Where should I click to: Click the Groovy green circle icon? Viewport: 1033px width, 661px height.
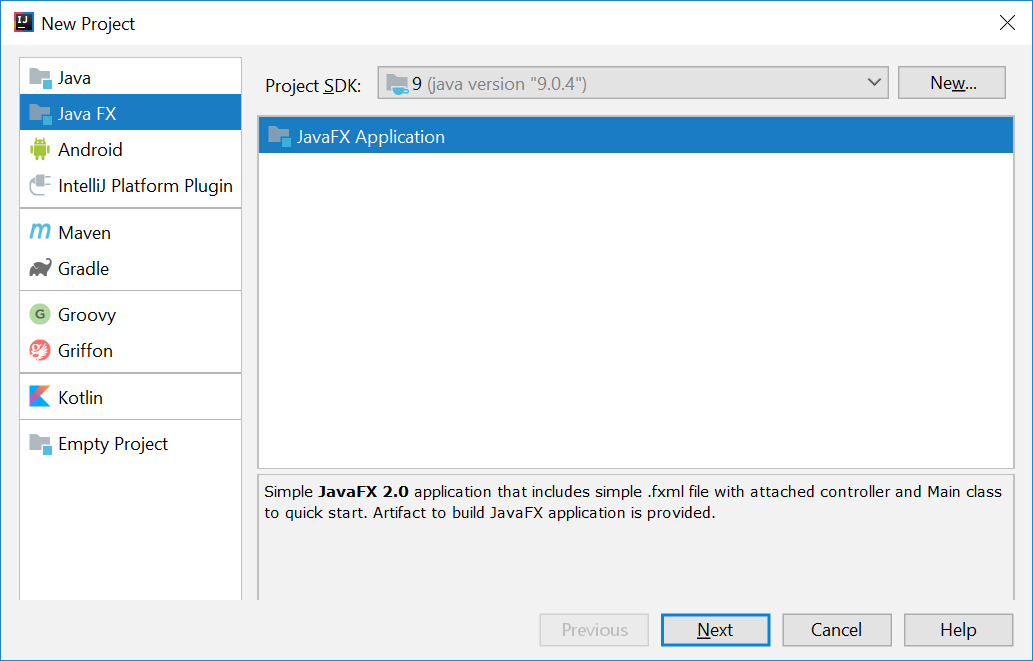tap(40, 314)
